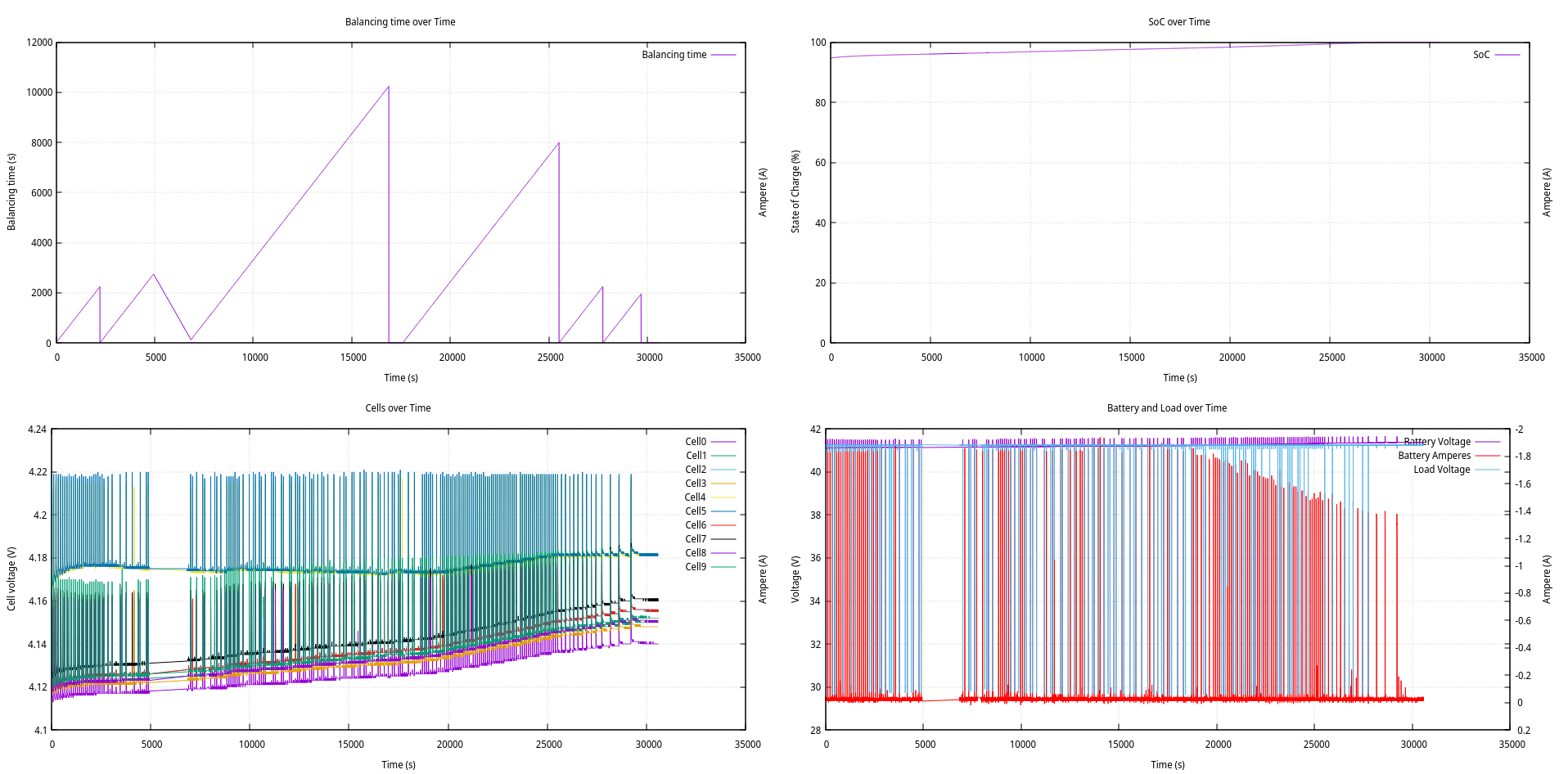Screen dimensions: 1568x774
Task: Click 'Ampere (A)' label right of Battery chart
Action: (x=1547, y=579)
